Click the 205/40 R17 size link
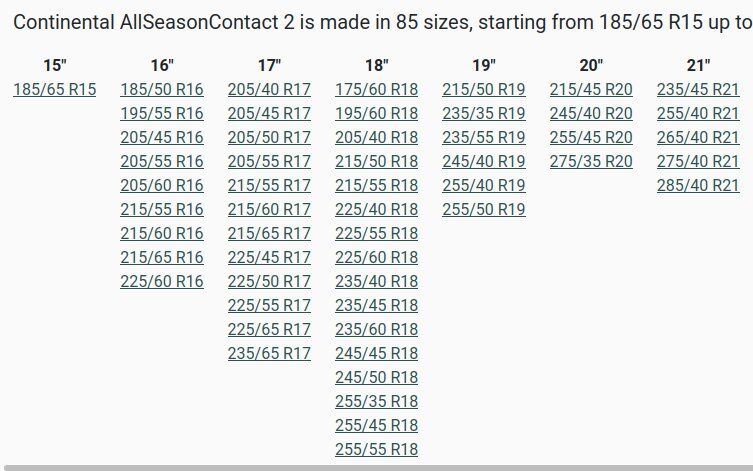753x471 pixels. pos(269,90)
